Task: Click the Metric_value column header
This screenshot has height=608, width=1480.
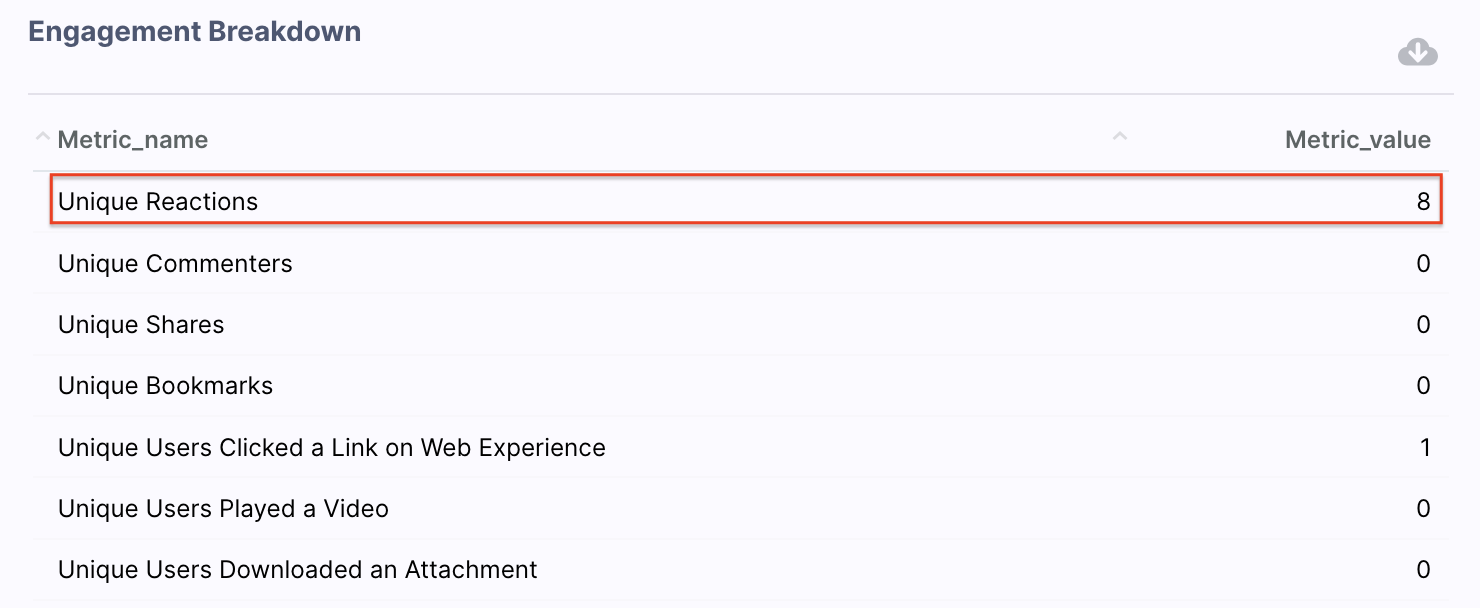Action: coord(1358,140)
